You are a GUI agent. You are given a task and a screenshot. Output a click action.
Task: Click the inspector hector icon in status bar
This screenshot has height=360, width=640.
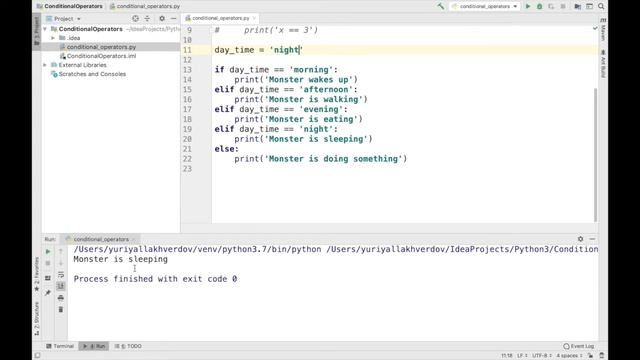(602, 356)
